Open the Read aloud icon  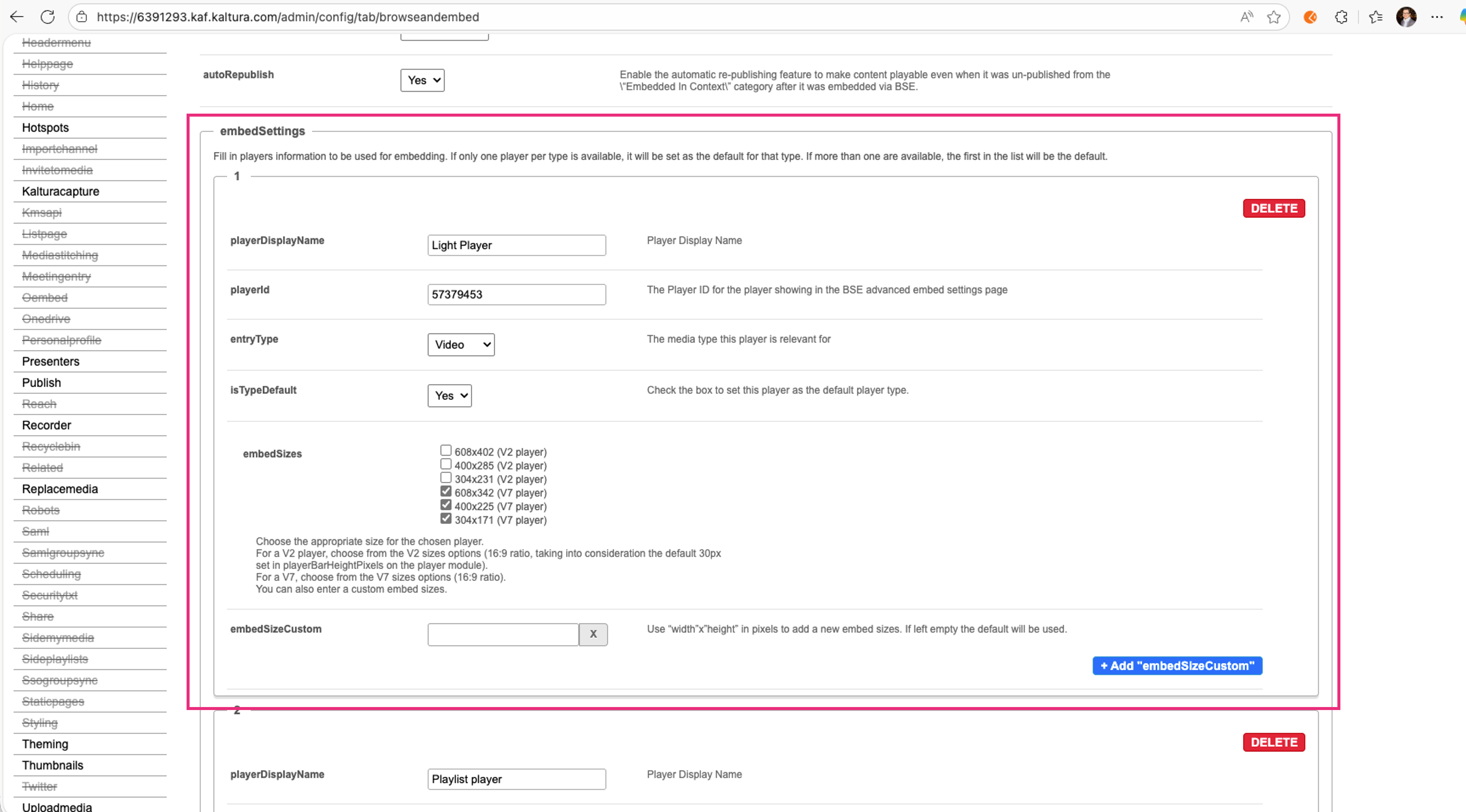coord(1246,17)
